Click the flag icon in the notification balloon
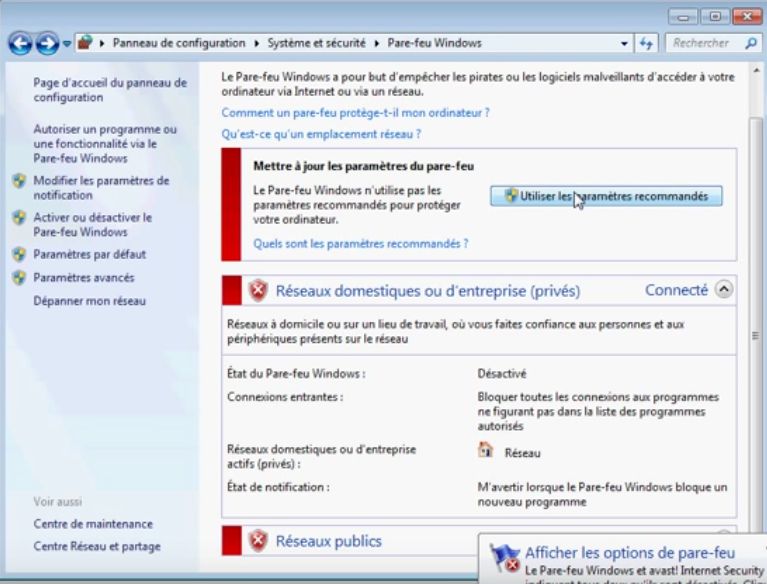This screenshot has height=584, width=767. click(x=504, y=558)
